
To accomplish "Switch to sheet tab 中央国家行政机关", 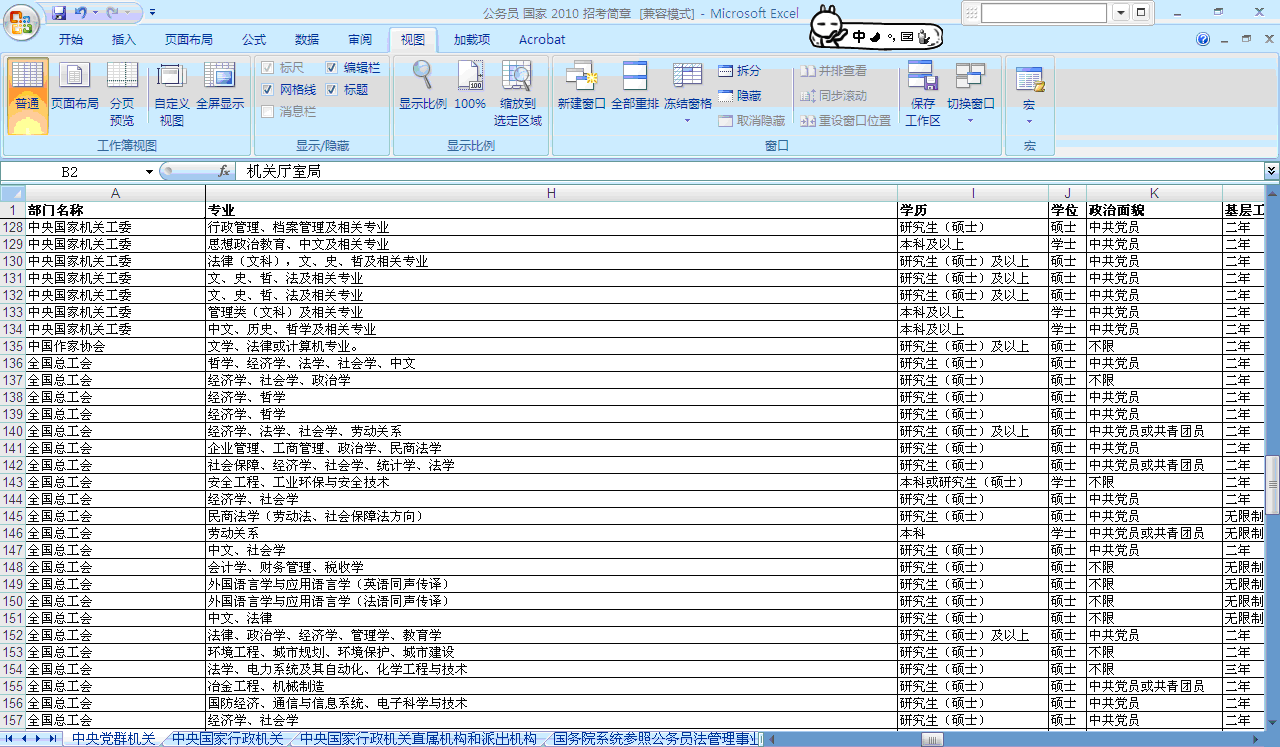I will [227, 739].
